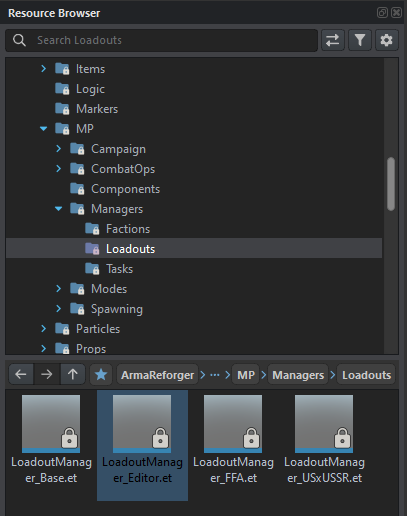
Task: Click the MP folder icon
Action: (62, 129)
